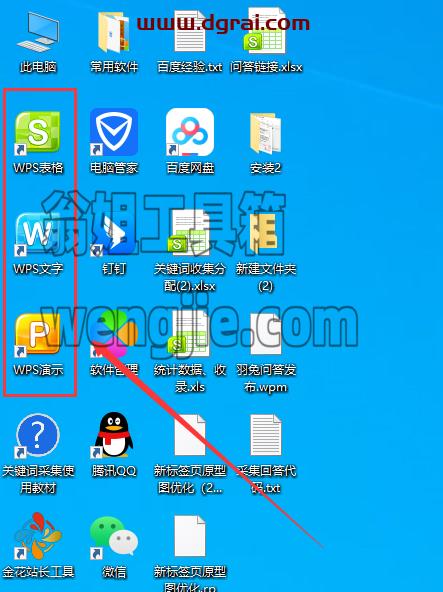Select the WPS表格 shortcut icon
Image resolution: width=443 pixels, height=592 pixels.
tap(37, 133)
